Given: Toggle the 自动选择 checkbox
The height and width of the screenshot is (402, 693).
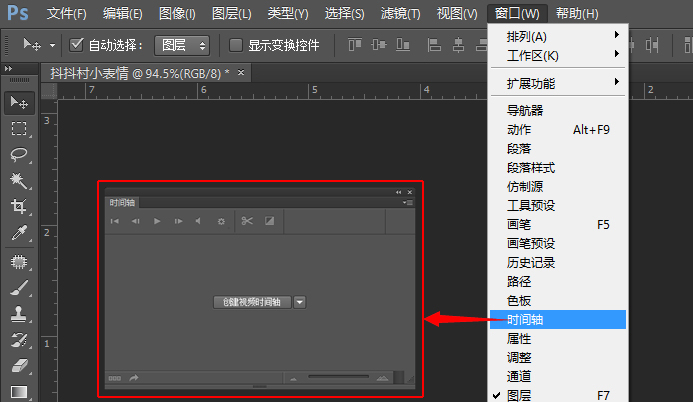Looking at the screenshot, I should point(78,45).
